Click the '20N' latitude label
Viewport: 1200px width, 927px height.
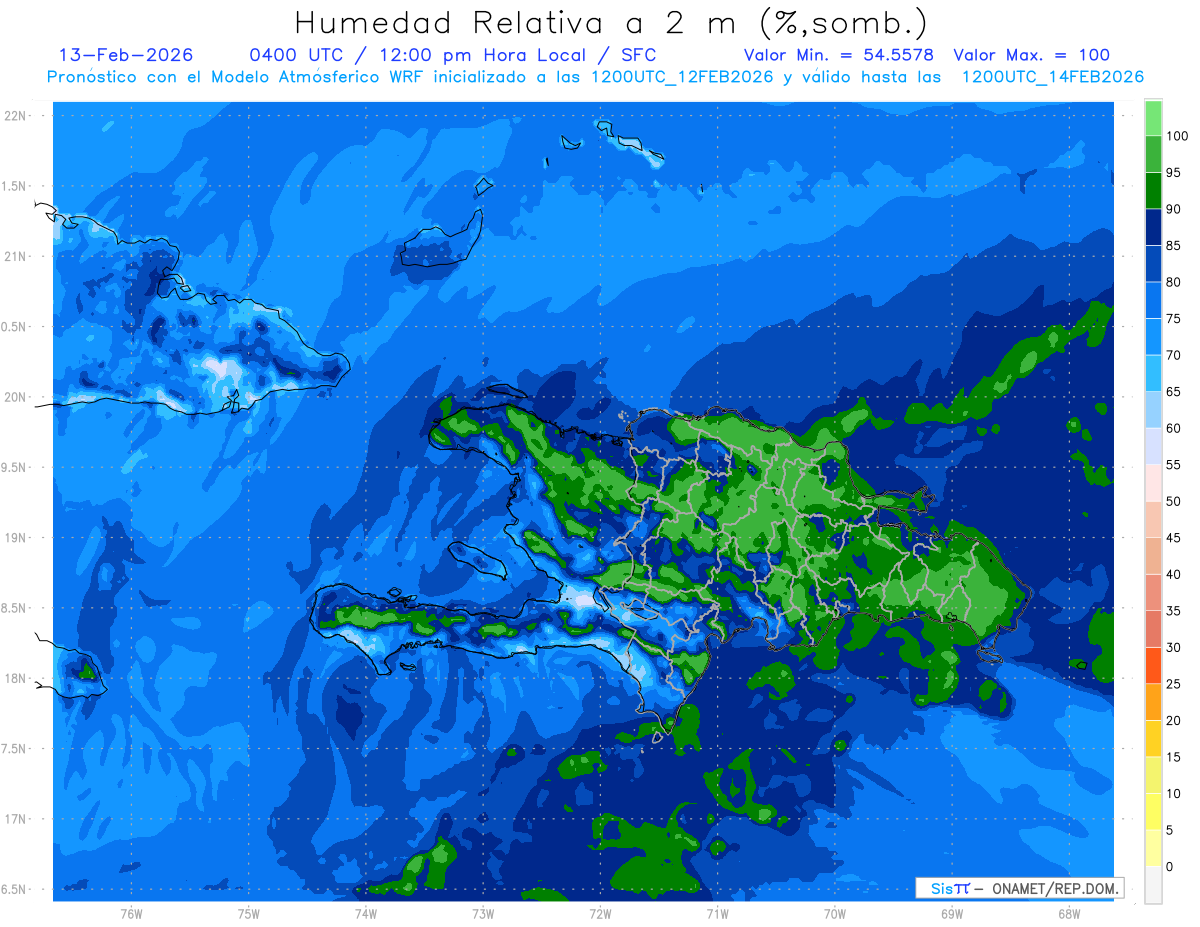click(x=14, y=397)
